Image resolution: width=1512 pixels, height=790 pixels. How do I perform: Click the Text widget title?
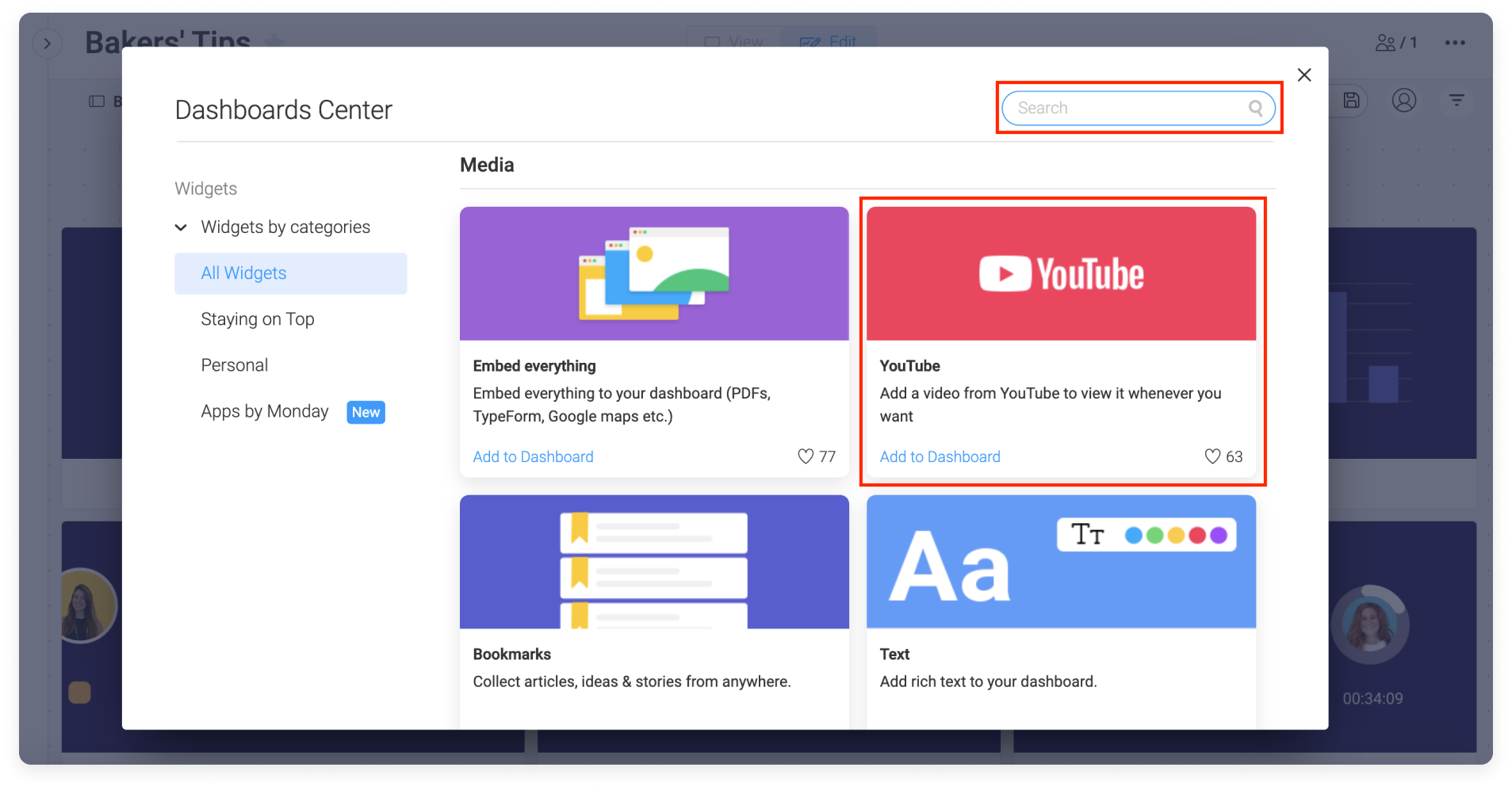(894, 655)
